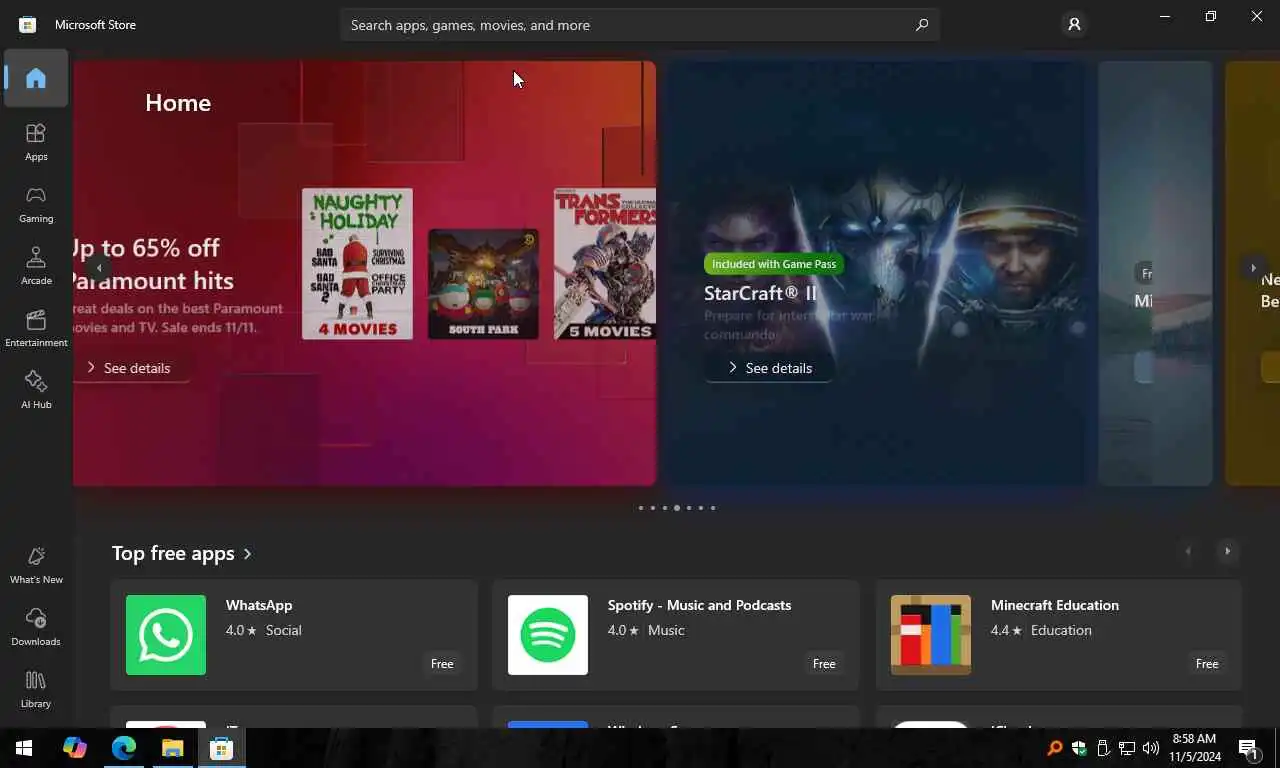
Task: Select the fifth carousel page dot
Action: [689, 508]
